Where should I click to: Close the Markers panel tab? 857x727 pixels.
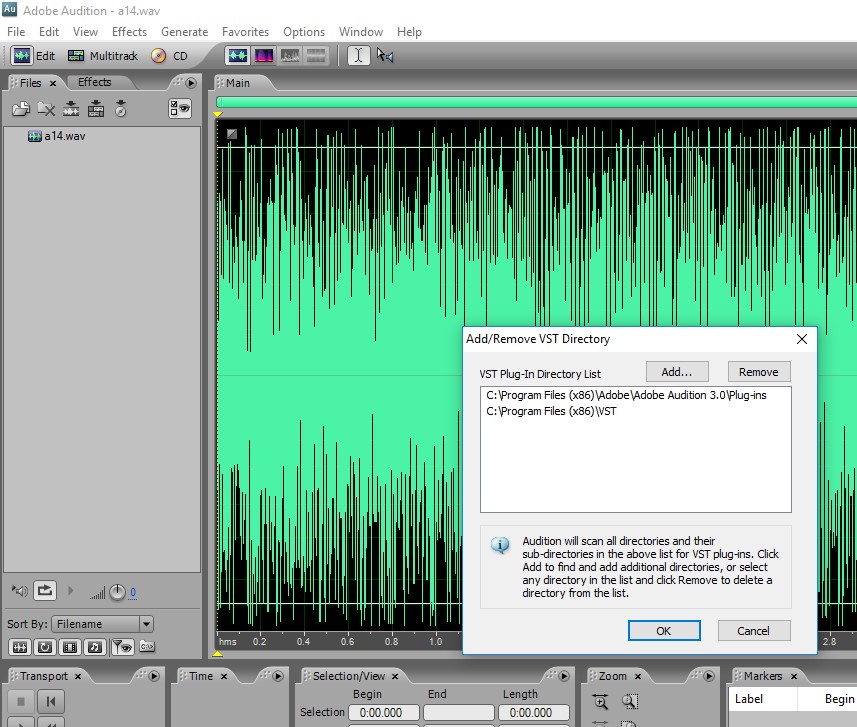(794, 677)
